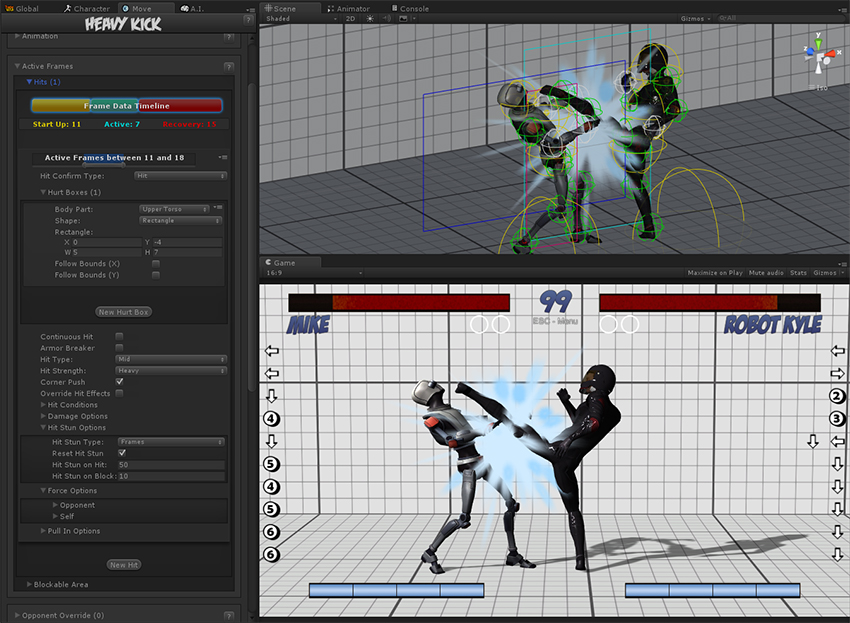This screenshot has height=623, width=850.
Task: Open help for Active Frames section
Action: coord(229,67)
